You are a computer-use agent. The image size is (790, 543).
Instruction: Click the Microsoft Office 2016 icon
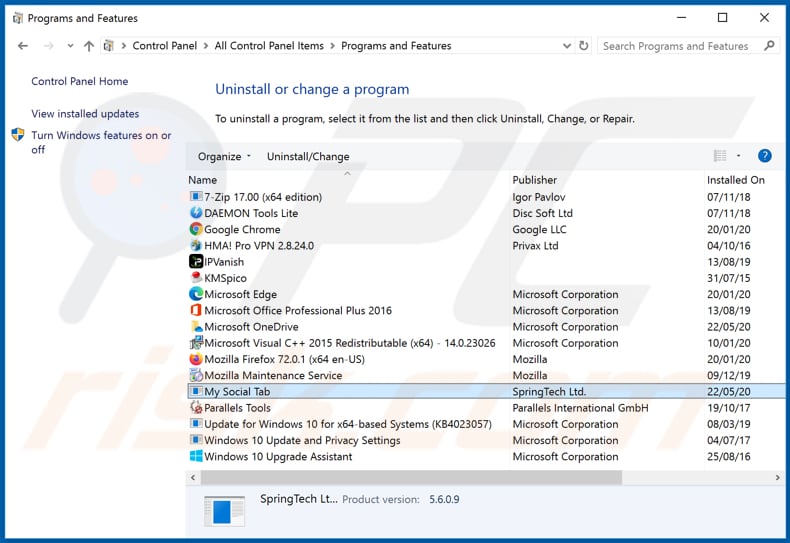coord(195,310)
